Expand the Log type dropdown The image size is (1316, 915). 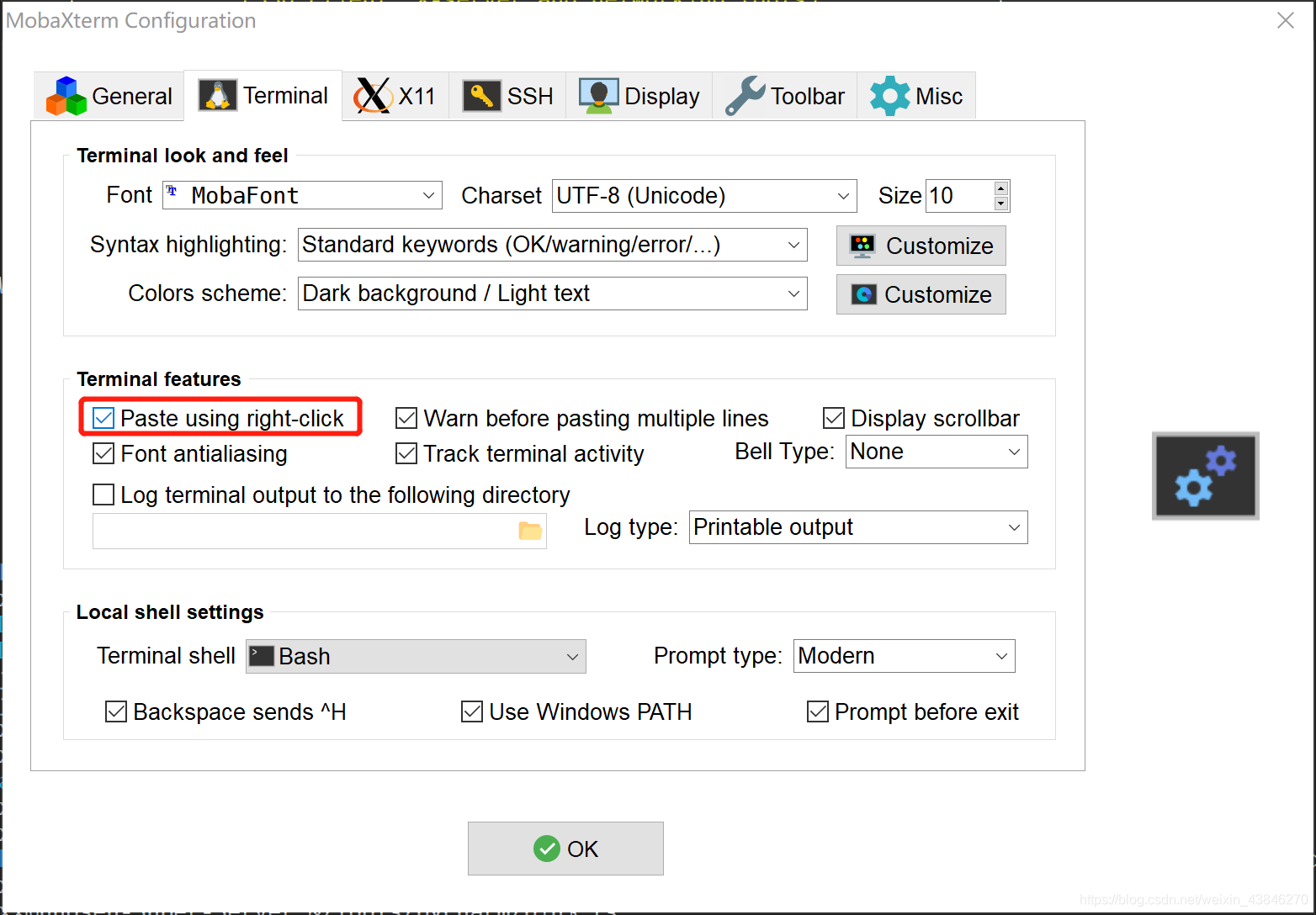click(858, 527)
